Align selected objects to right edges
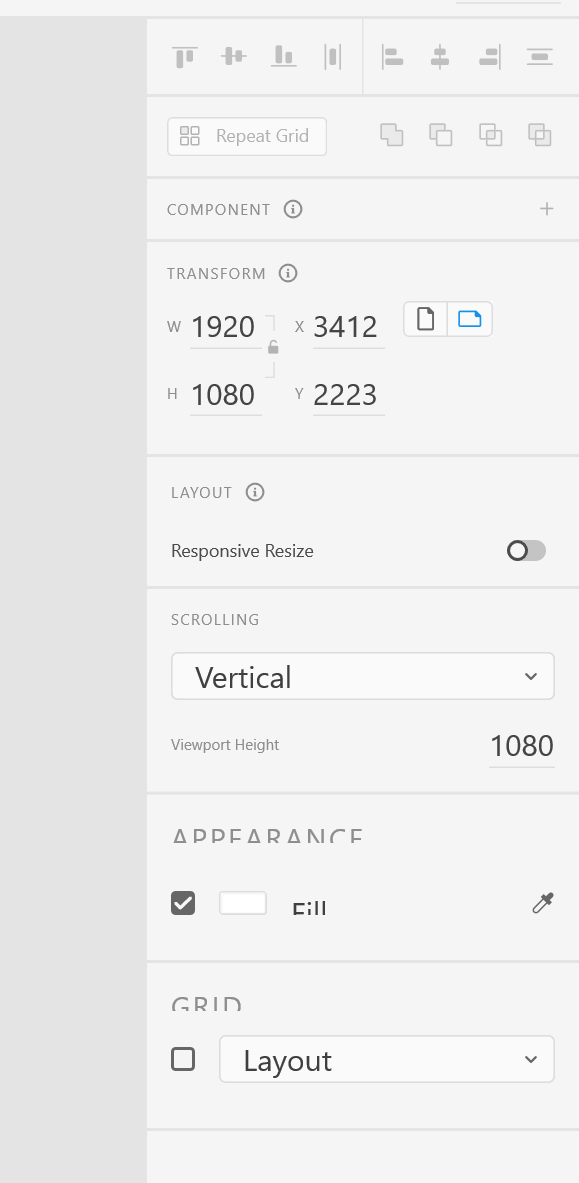Image resolution: width=579 pixels, height=1183 pixels. pyautogui.click(x=489, y=56)
